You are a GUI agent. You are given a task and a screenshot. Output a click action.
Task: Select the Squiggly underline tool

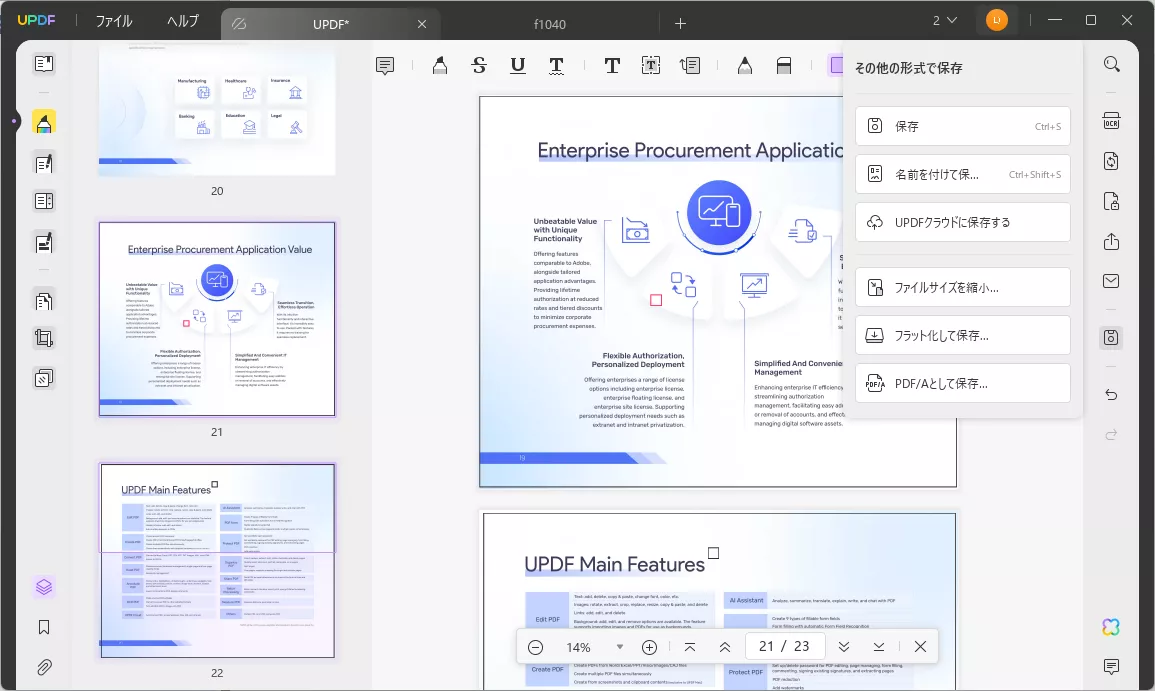[x=557, y=66]
